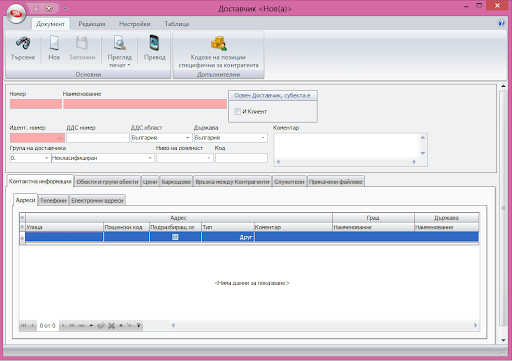The width and height of the screenshot is (512, 361).
Task: Switch to the Таблица ribbon tab
Action: click(x=177, y=24)
